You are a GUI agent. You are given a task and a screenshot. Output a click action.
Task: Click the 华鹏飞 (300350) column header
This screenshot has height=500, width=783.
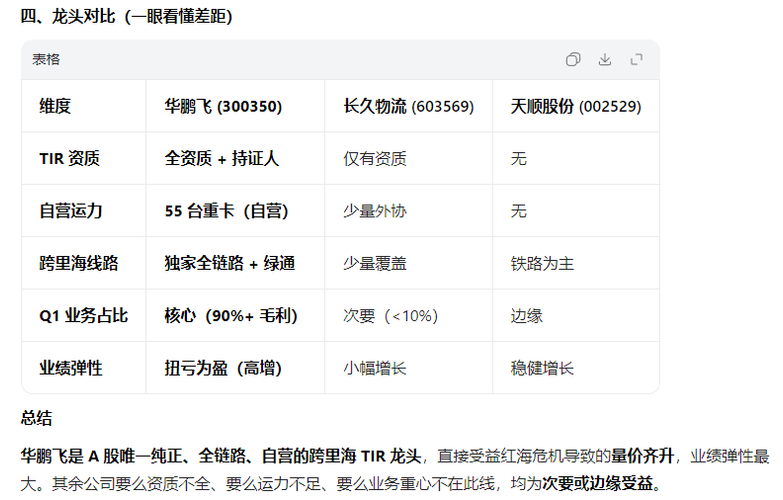pos(223,106)
